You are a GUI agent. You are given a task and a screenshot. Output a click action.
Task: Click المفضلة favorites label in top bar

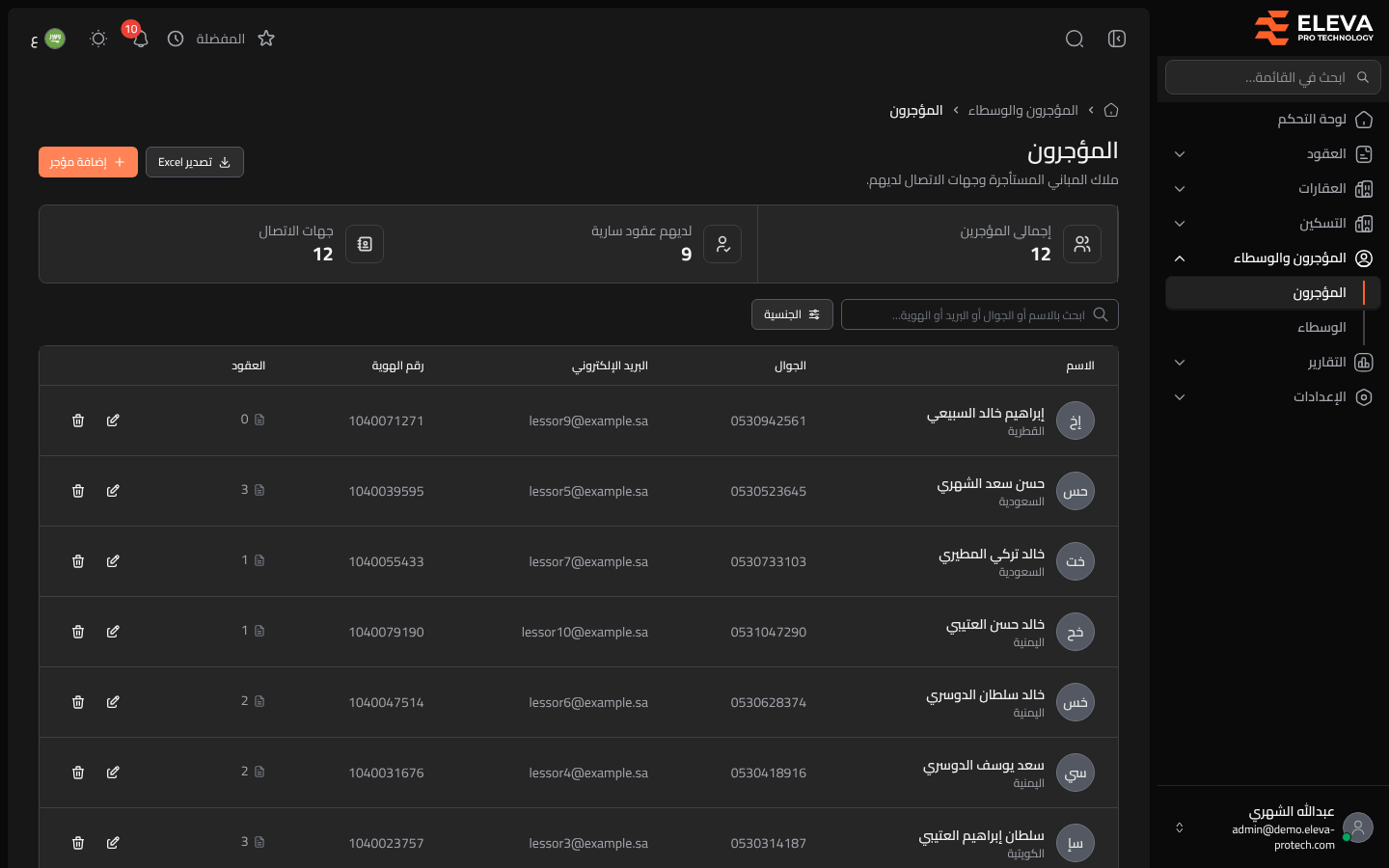tap(220, 39)
